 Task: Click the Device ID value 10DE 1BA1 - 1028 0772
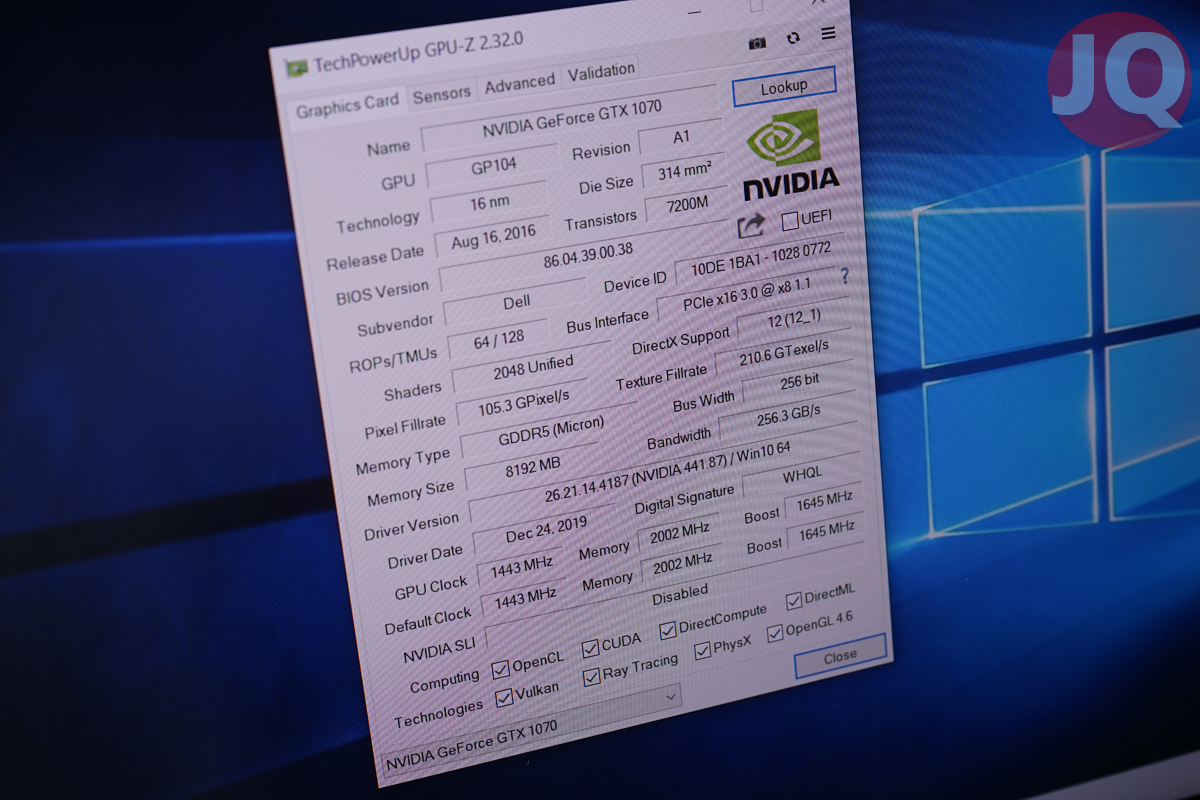[x=760, y=257]
